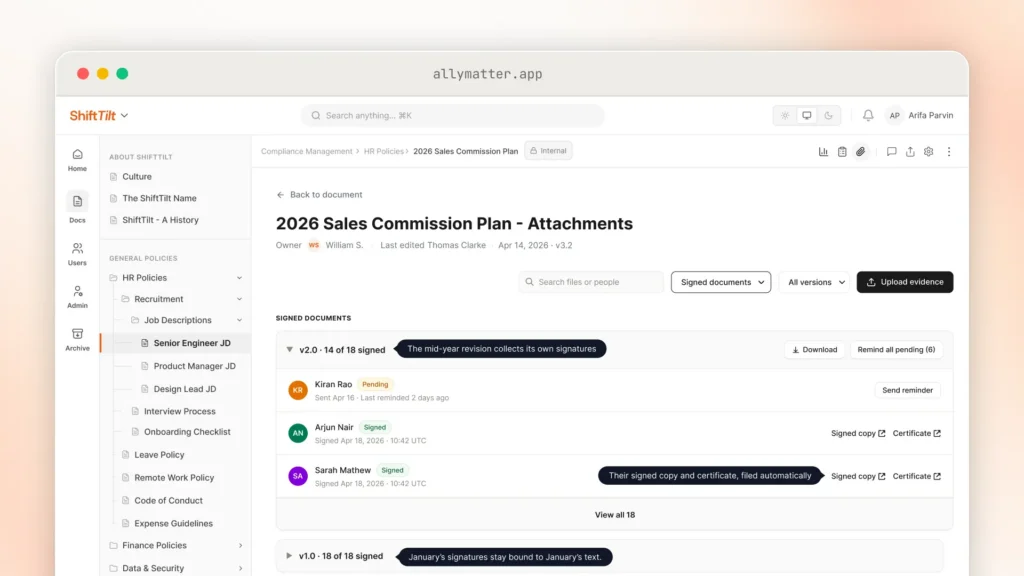
Task: Open Sarah Mathew's Certificate
Action: [x=916, y=476]
